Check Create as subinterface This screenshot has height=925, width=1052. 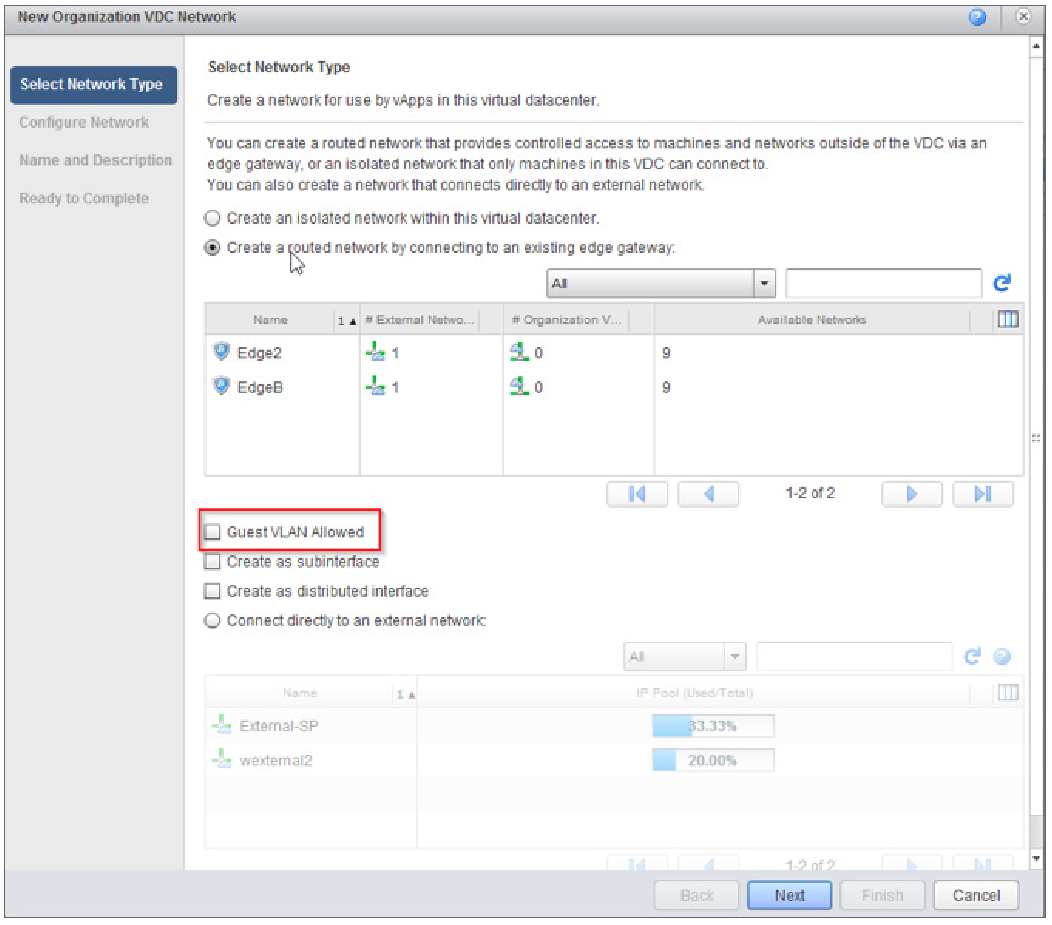pyautogui.click(x=212, y=562)
